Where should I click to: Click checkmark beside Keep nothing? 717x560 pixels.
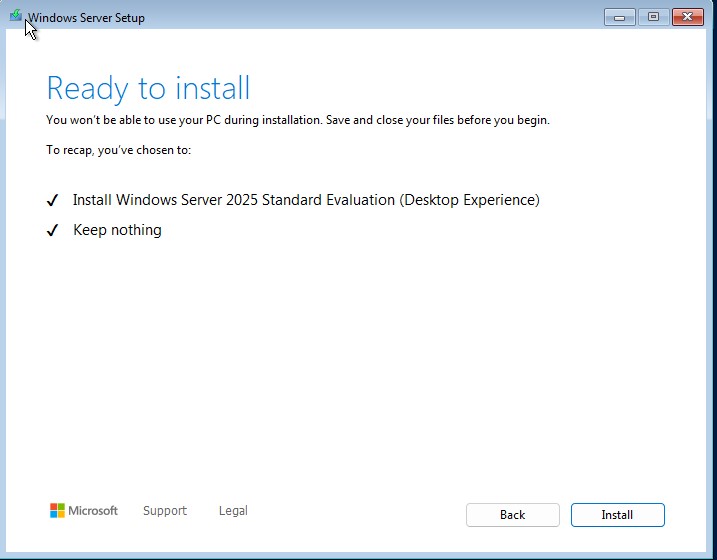pos(53,231)
